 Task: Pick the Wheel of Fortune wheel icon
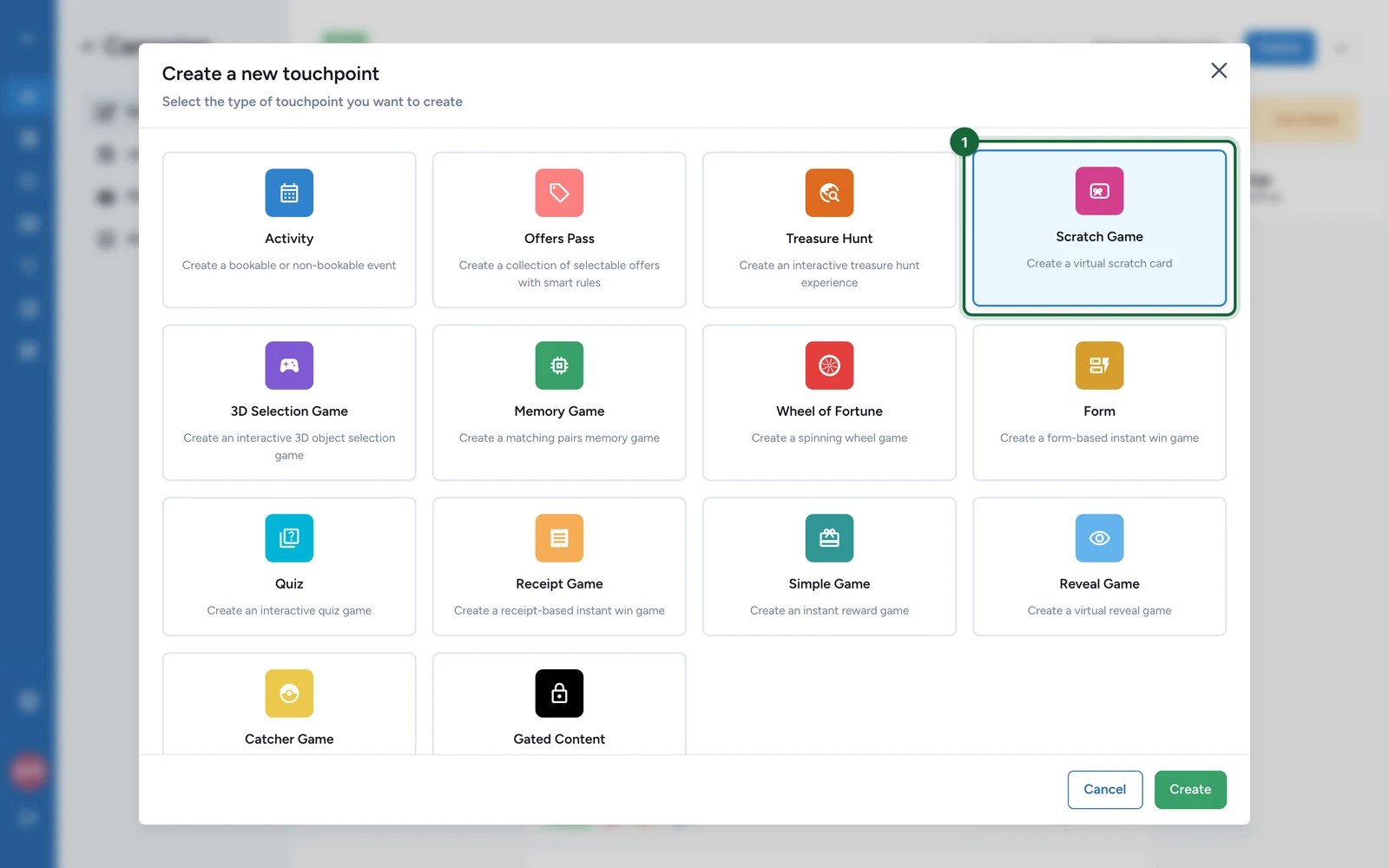829,365
